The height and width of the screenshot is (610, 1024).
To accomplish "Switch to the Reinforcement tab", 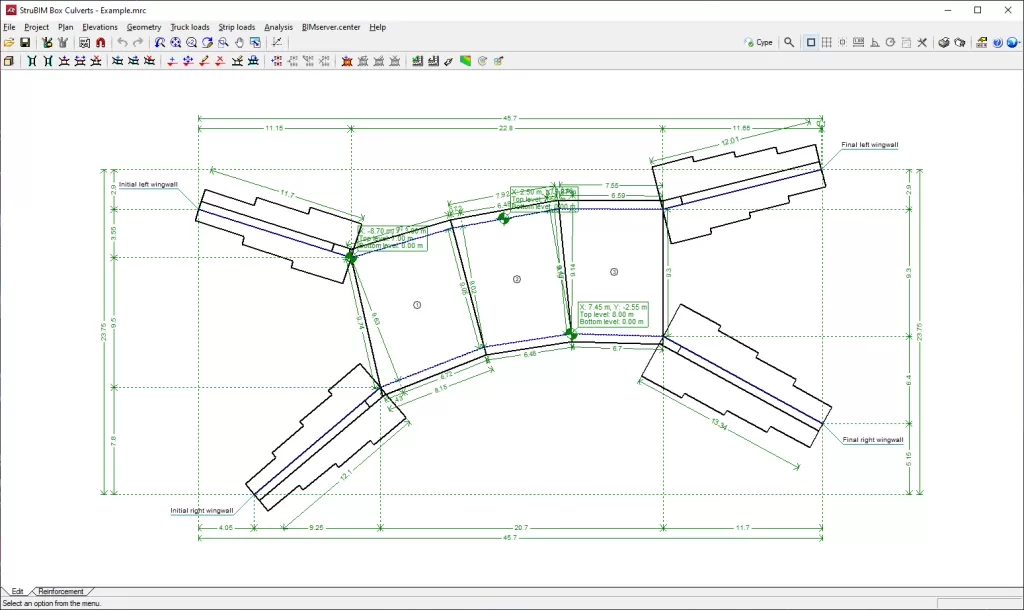I will (60, 592).
